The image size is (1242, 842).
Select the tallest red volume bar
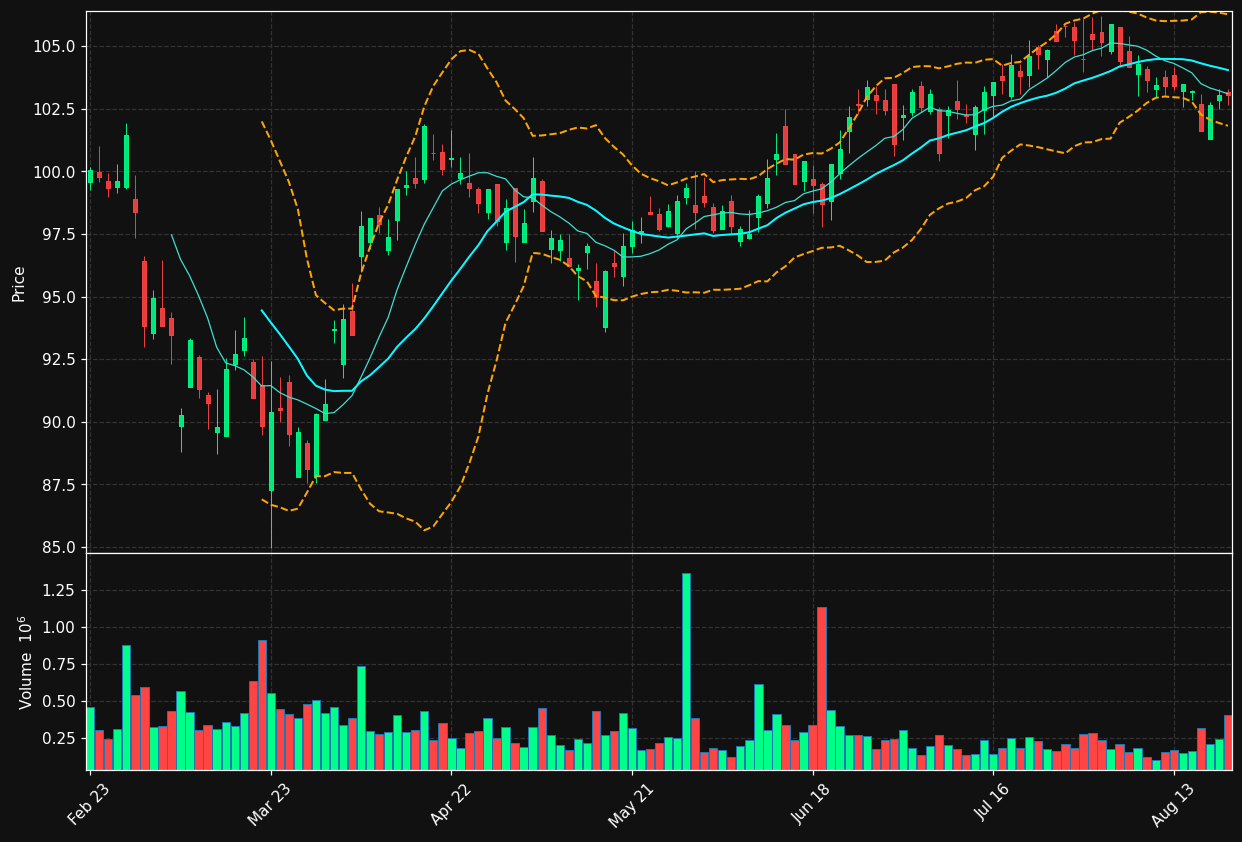click(x=822, y=688)
